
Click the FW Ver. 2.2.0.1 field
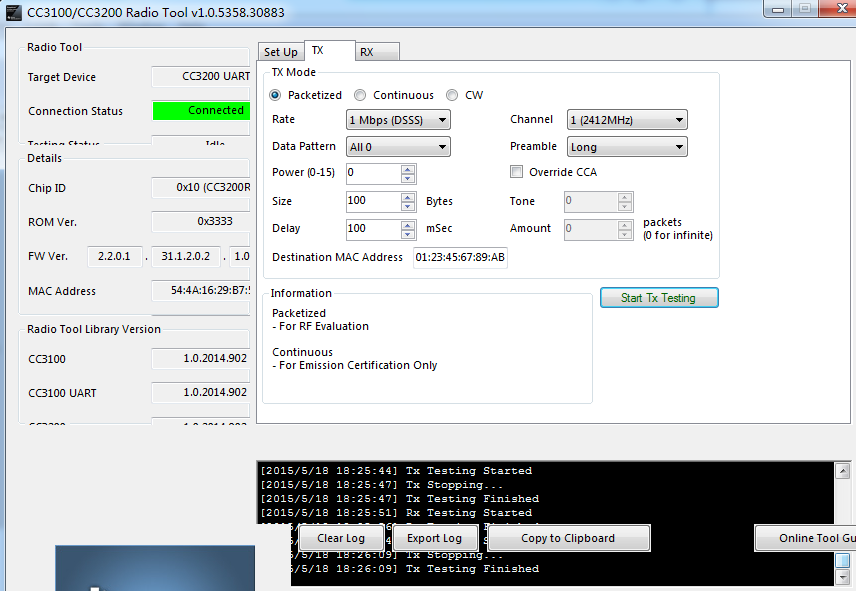(x=115, y=256)
